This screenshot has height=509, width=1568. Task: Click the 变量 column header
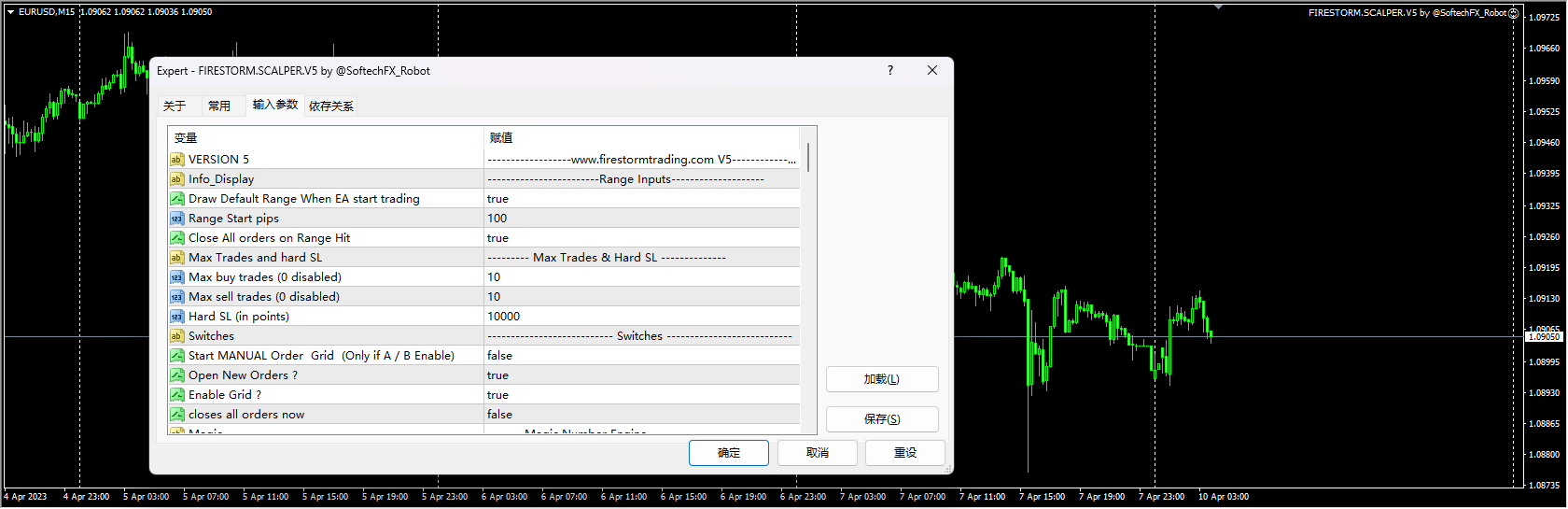pyautogui.click(x=326, y=137)
